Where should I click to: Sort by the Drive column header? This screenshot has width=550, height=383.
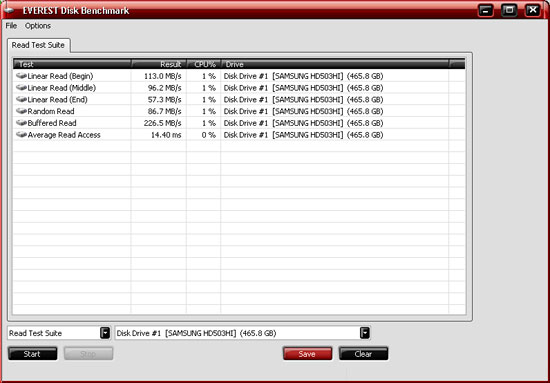point(335,64)
